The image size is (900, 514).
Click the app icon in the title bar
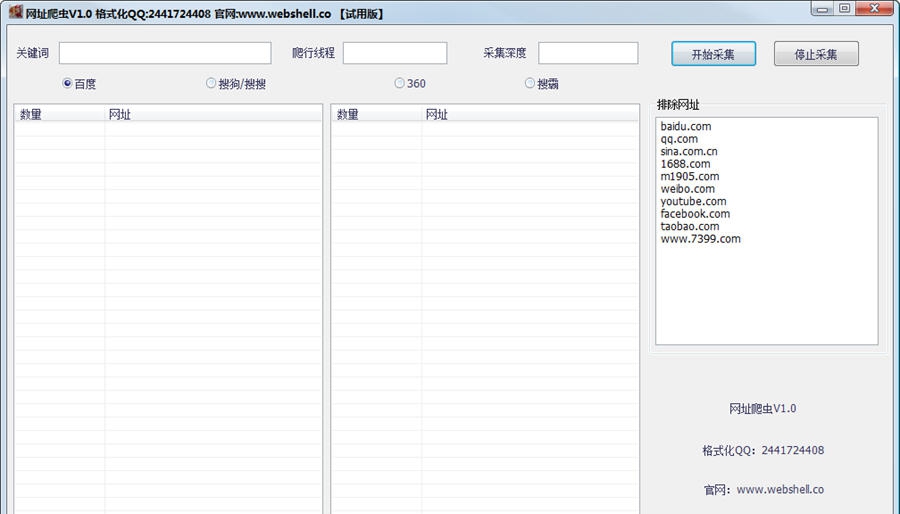tap(15, 12)
